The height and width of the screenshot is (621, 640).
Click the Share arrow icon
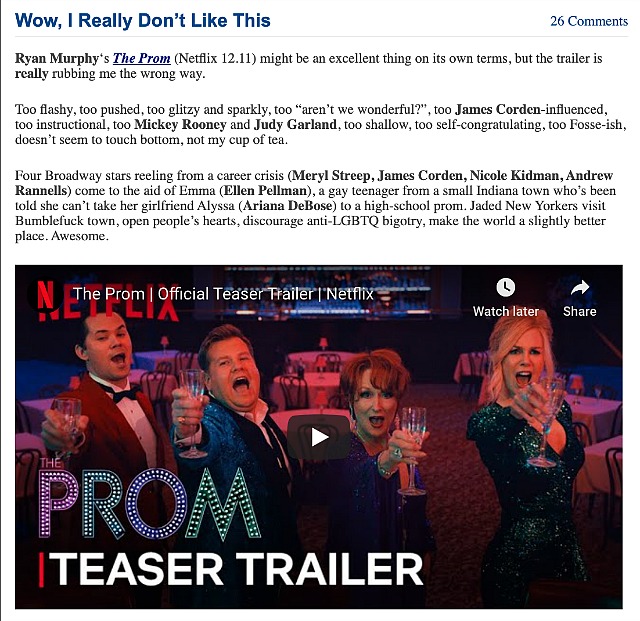[580, 288]
